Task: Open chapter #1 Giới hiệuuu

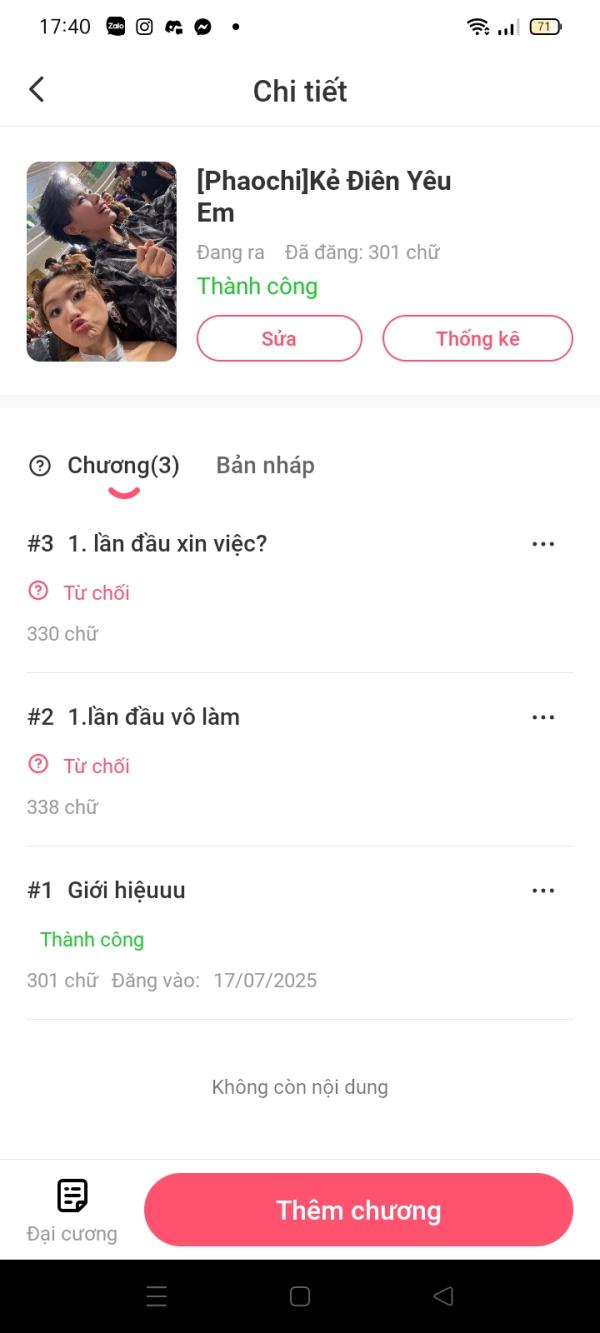Action: tap(127, 890)
